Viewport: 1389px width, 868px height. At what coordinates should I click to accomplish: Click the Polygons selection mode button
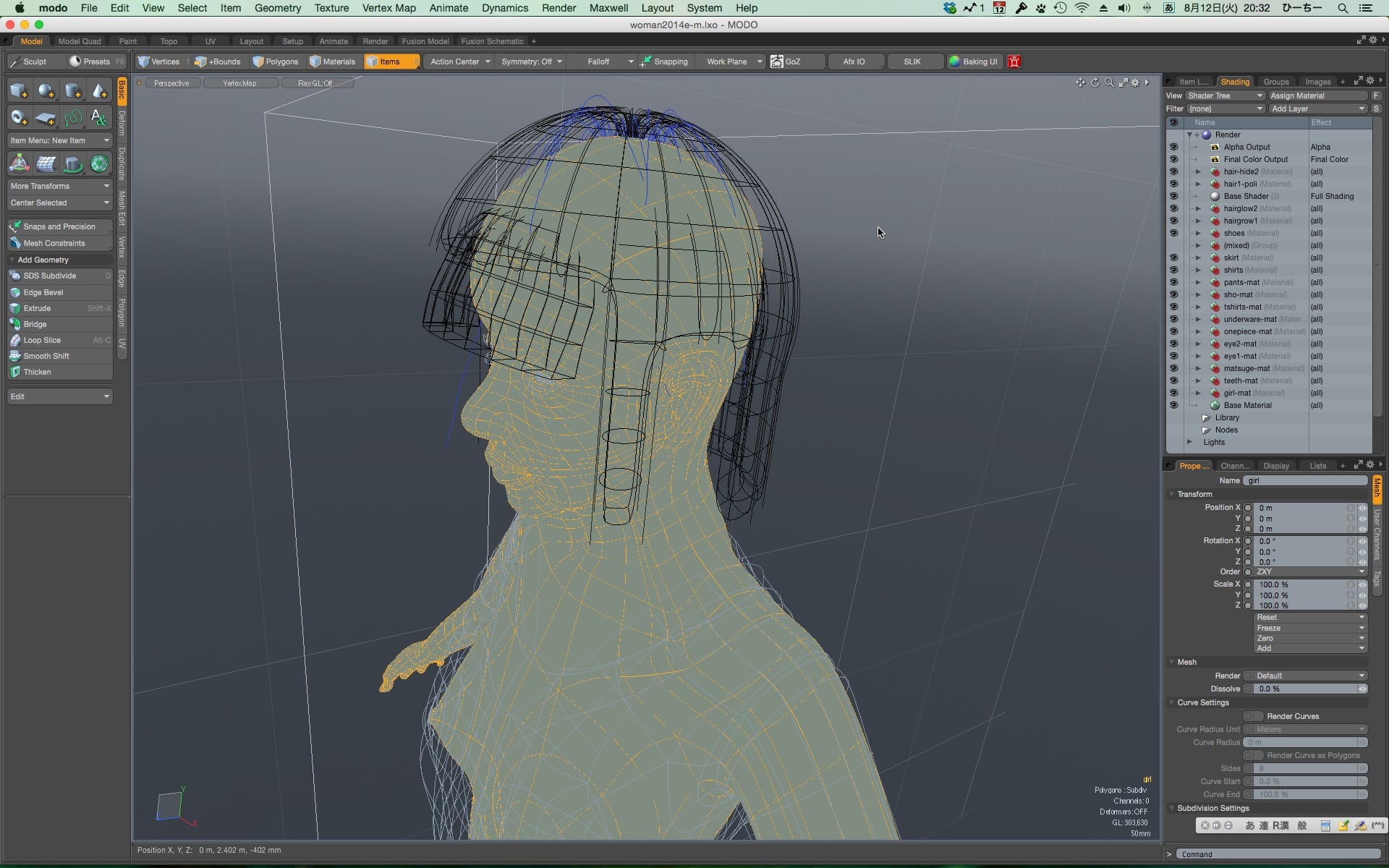coord(276,61)
